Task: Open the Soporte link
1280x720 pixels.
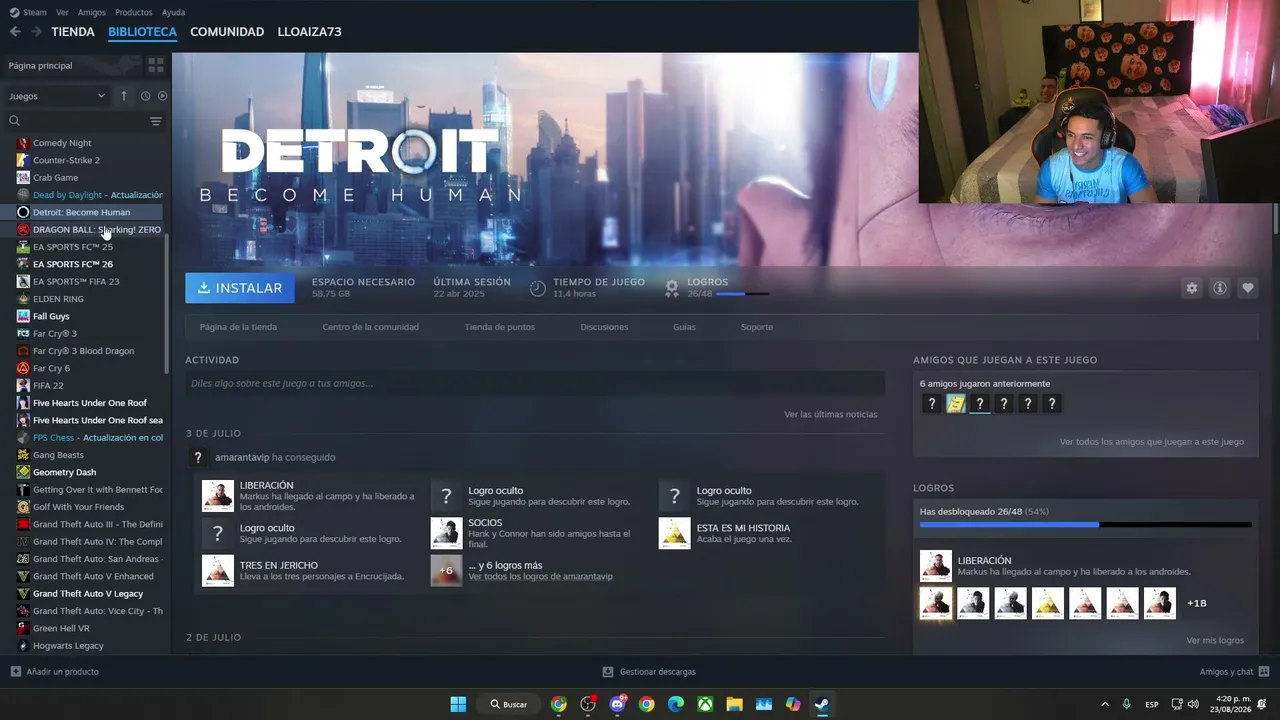Action: 757,327
